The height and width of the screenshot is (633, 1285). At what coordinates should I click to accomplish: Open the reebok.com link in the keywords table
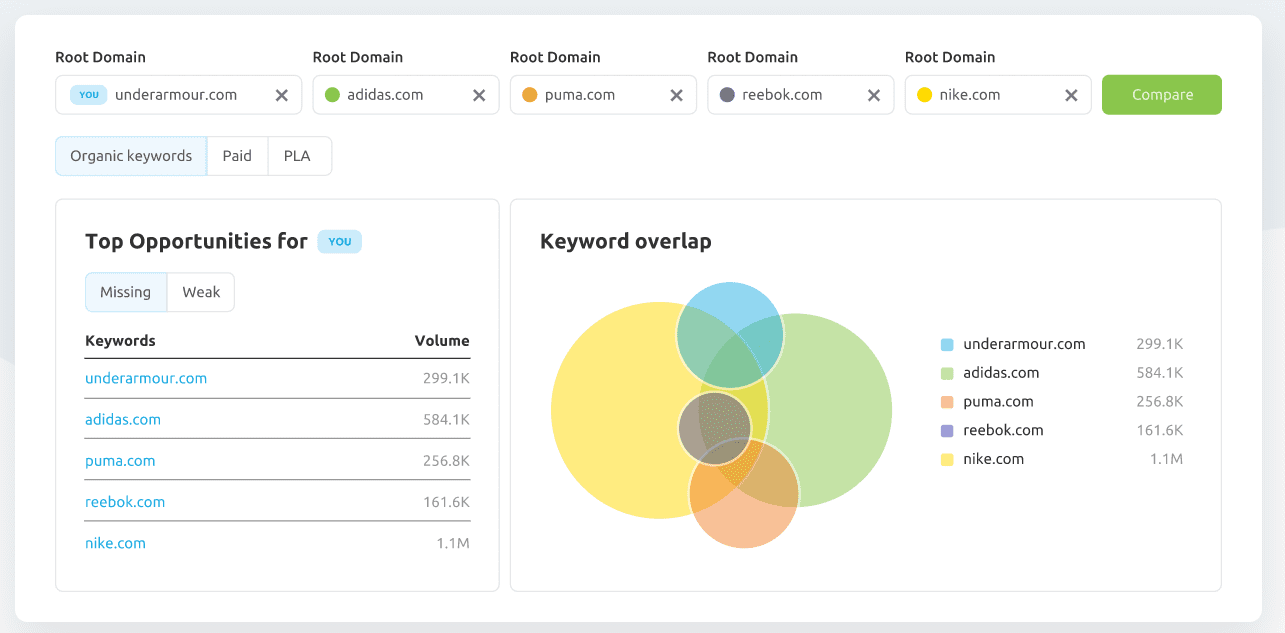click(125, 502)
